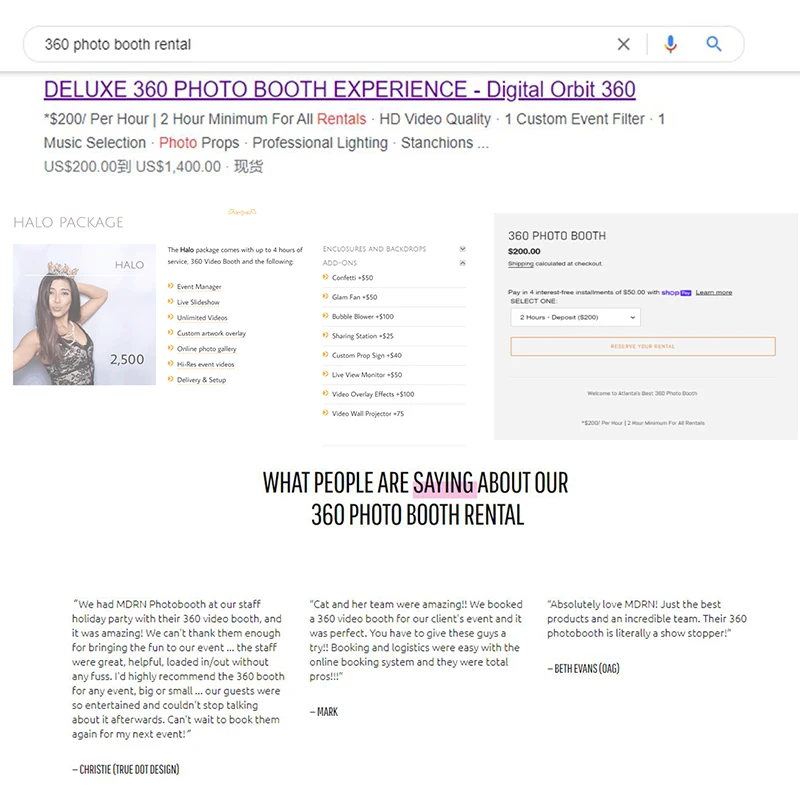Clear the search box with the X icon
The image size is (800, 800).
coord(623,44)
